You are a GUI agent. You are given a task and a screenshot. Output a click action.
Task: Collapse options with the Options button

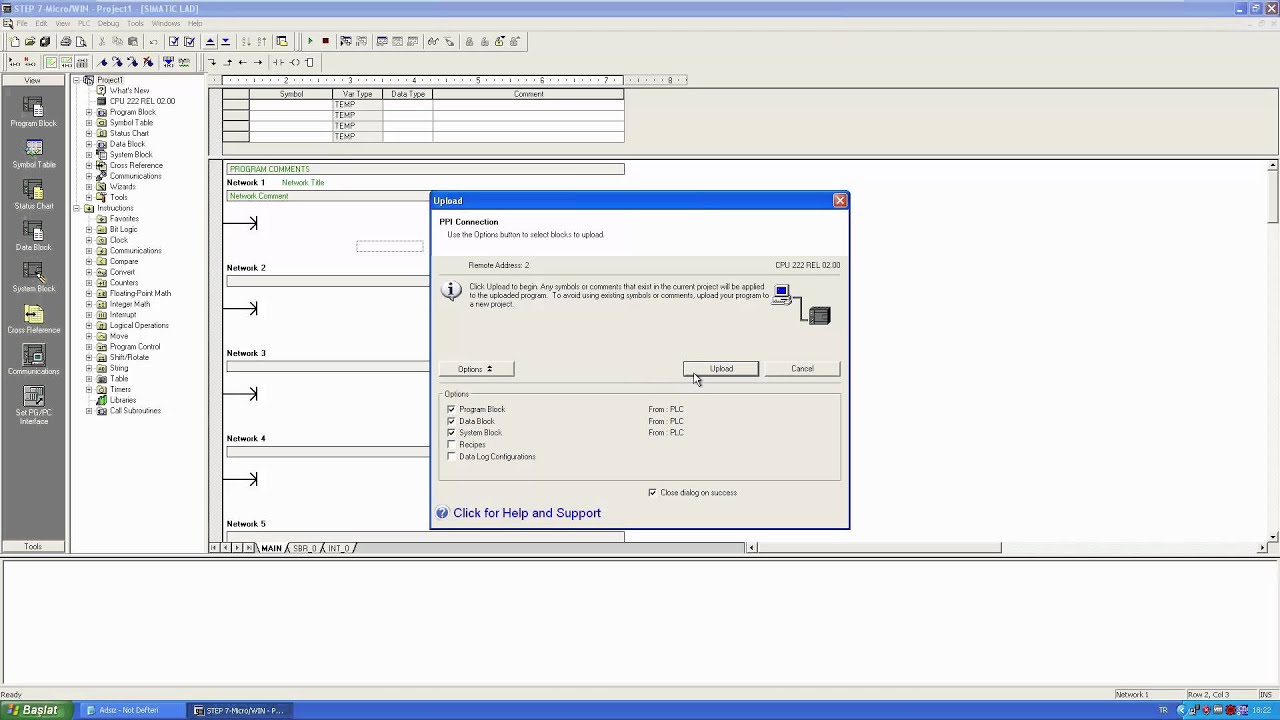[x=475, y=369]
